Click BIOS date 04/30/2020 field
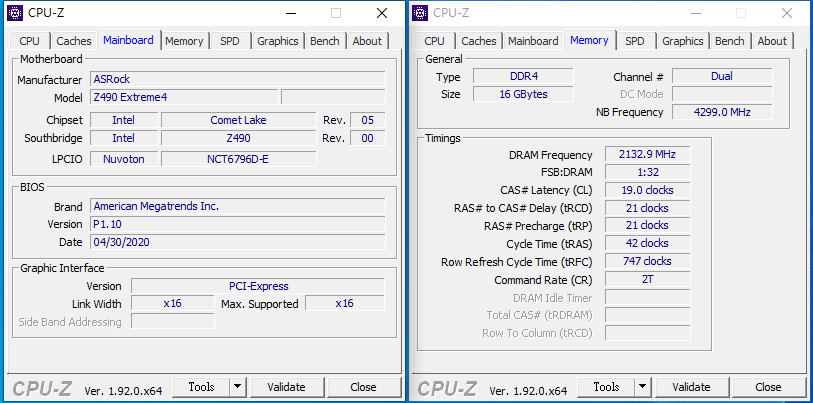Viewport: 813px width, 403px height. coord(237,242)
